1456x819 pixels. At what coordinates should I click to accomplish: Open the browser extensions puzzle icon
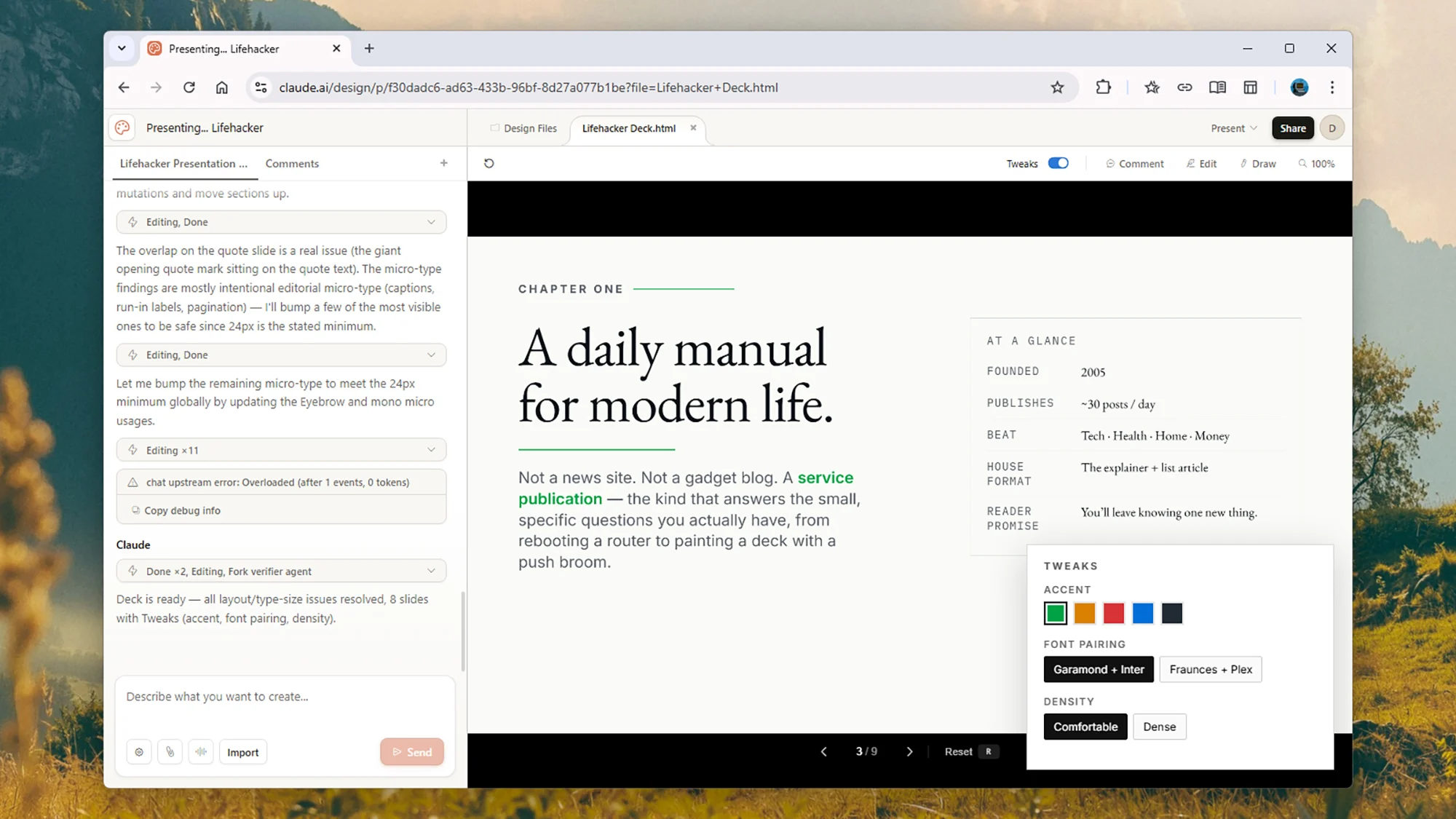point(1104,87)
